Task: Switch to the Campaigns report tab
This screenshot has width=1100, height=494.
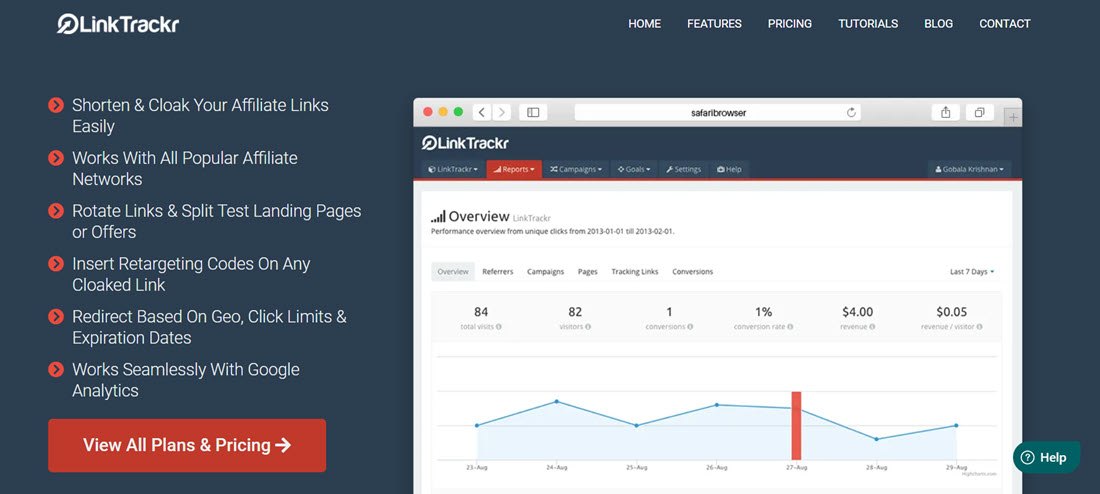Action: click(545, 272)
